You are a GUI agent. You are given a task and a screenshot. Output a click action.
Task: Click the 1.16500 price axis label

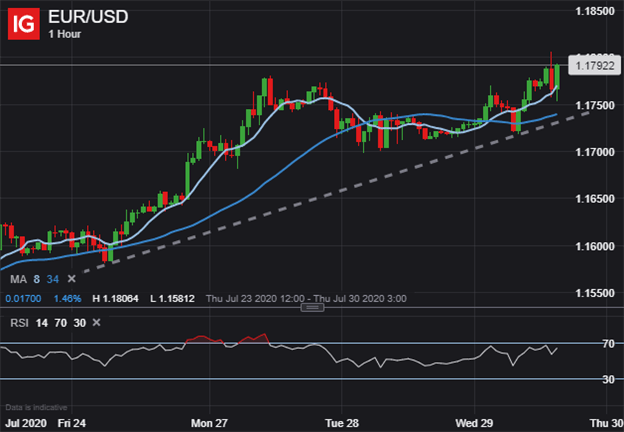[x=595, y=199]
